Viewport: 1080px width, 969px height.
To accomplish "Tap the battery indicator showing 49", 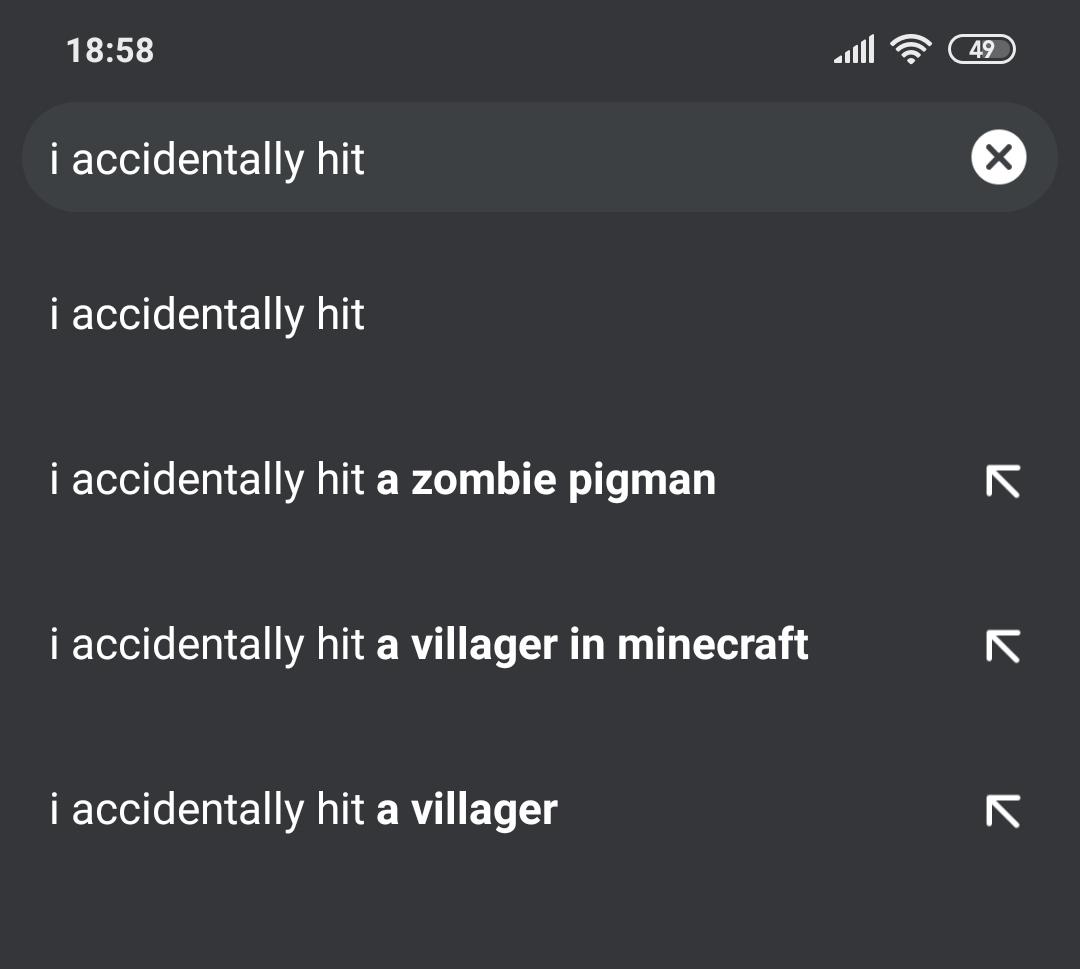I will [983, 48].
